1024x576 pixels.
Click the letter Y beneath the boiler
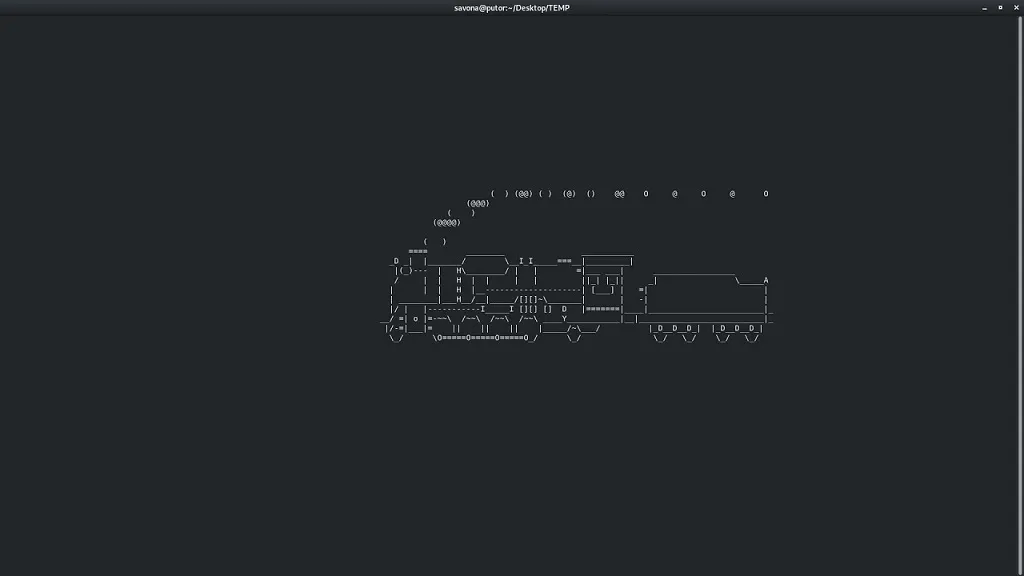click(564, 318)
